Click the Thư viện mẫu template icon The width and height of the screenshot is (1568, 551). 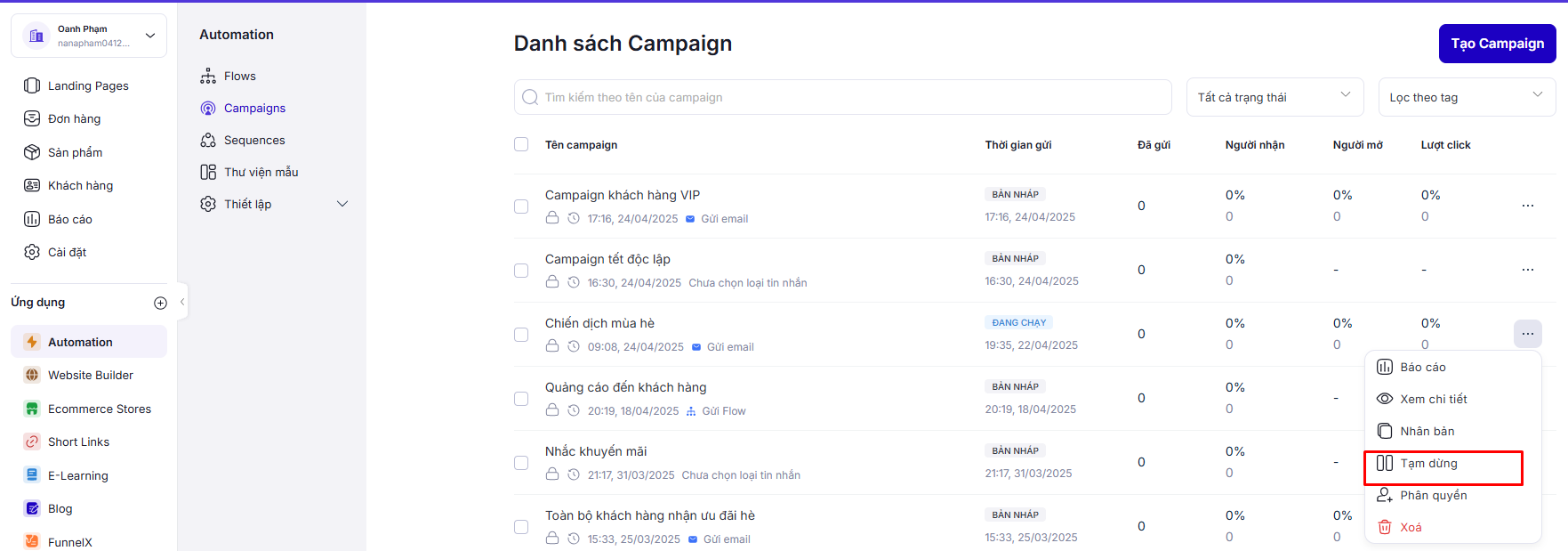pyautogui.click(x=208, y=172)
